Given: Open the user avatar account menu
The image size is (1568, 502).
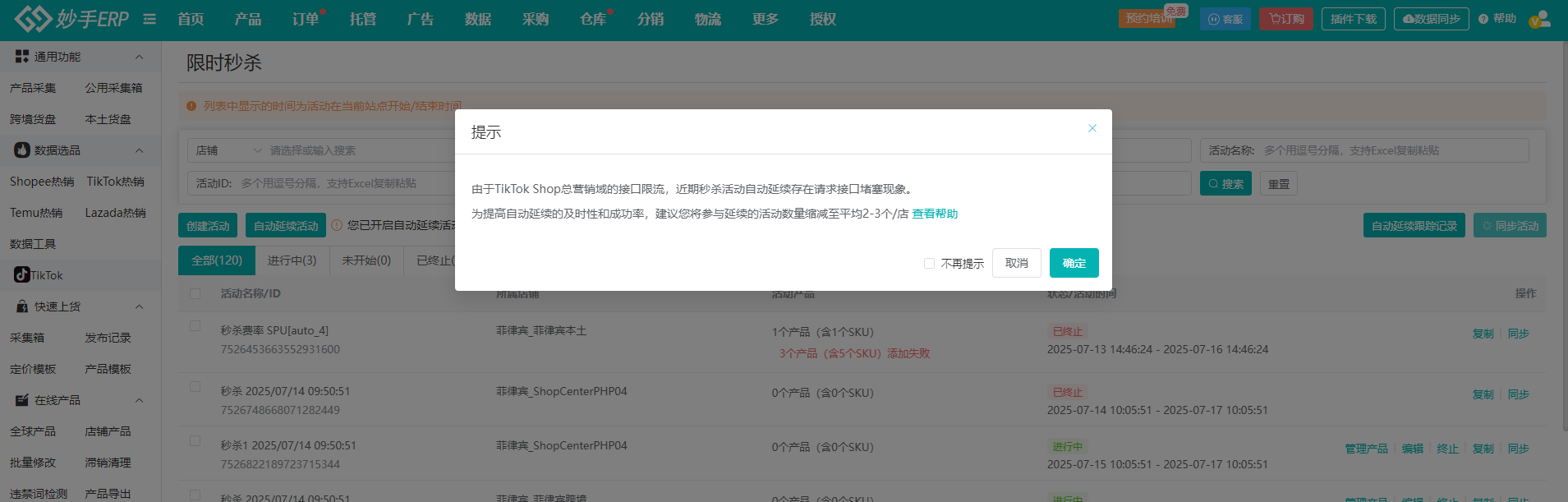Looking at the screenshot, I should click(1539, 19).
